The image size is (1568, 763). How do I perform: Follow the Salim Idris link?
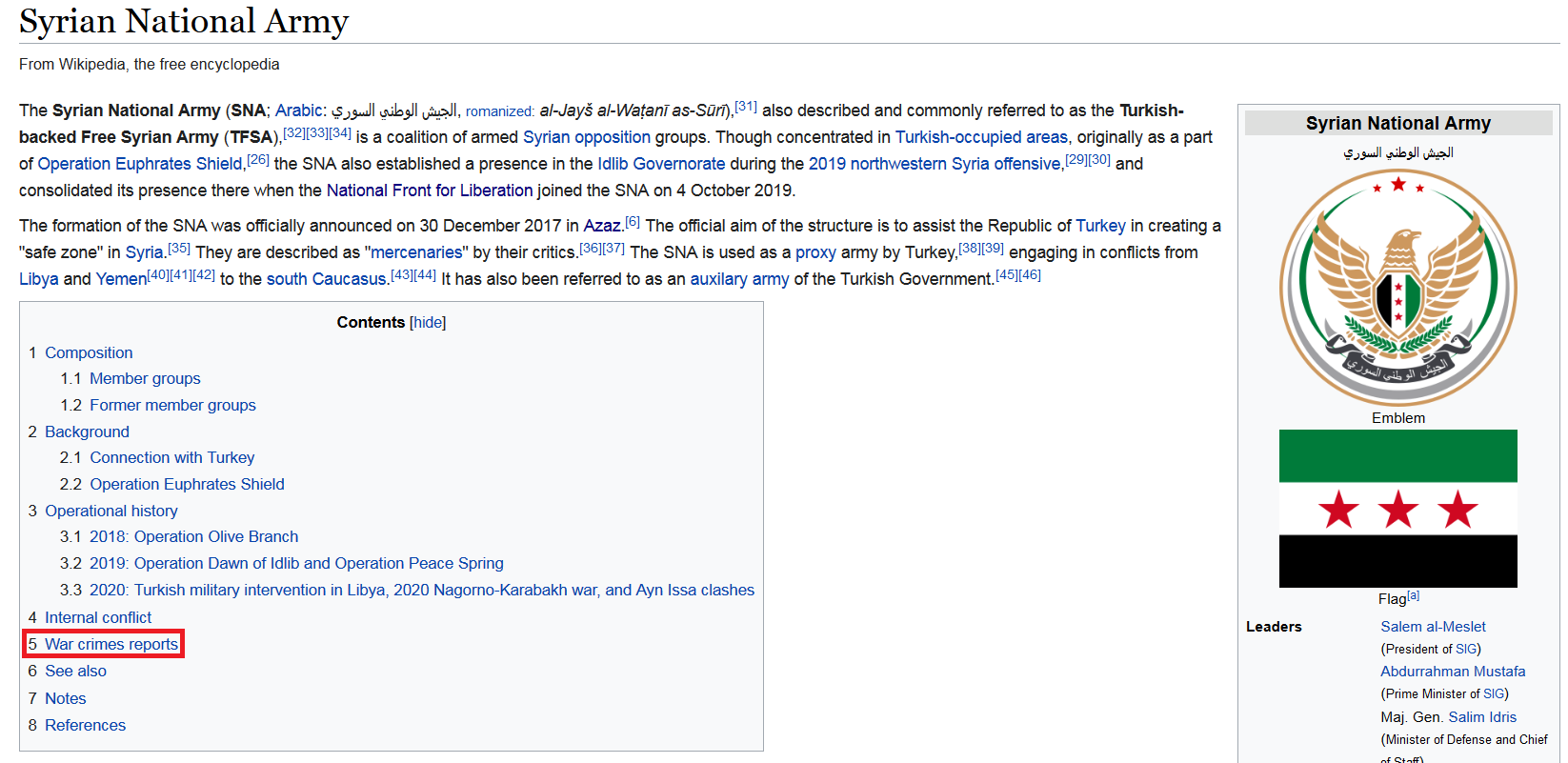1482,716
